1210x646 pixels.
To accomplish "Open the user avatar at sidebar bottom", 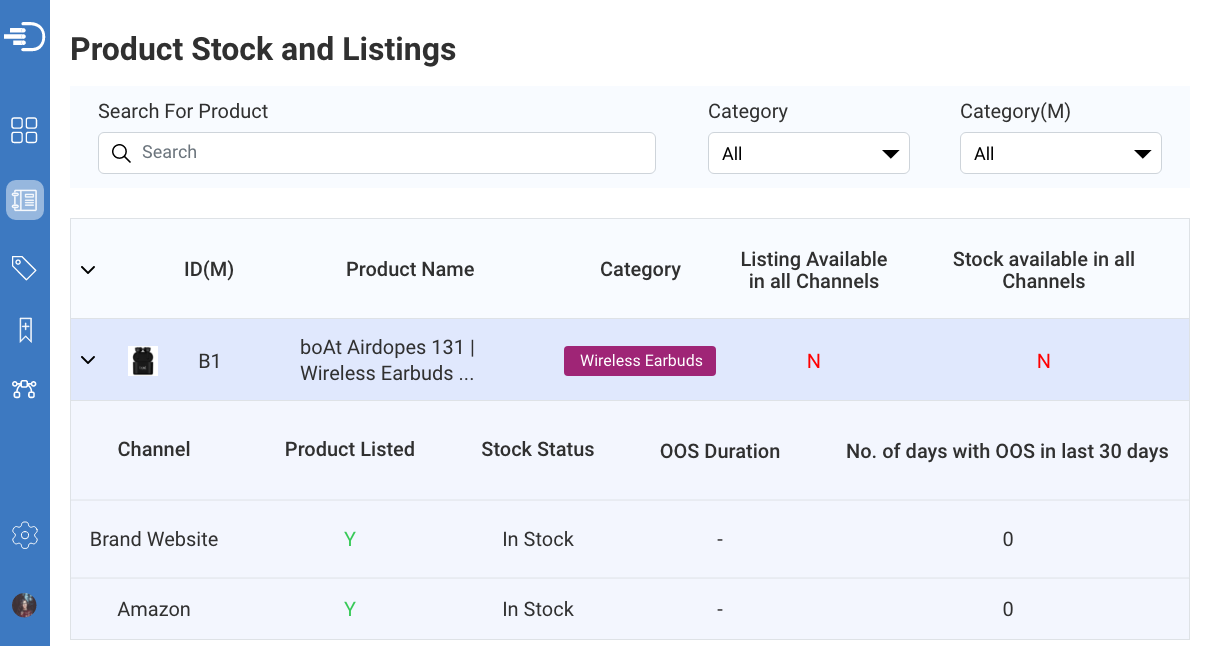I will (x=24, y=605).
